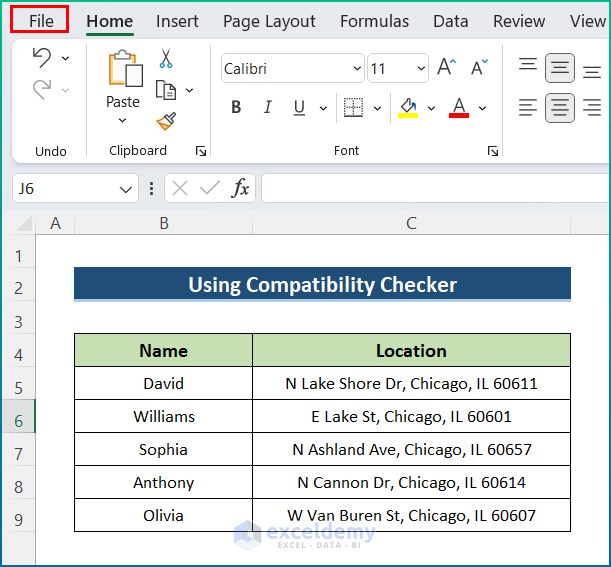Open the Review tab

[519, 21]
